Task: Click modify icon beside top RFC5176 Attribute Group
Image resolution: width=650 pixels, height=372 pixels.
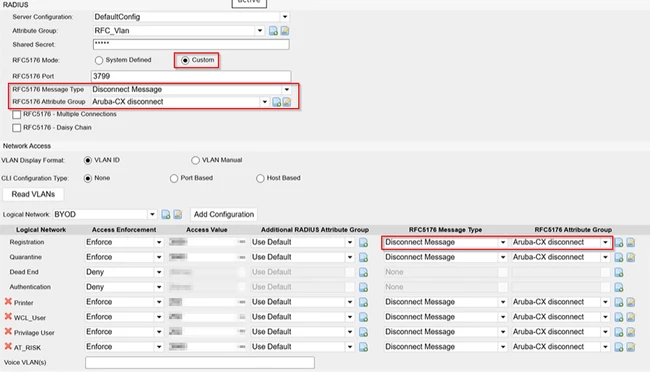Action: pos(287,102)
